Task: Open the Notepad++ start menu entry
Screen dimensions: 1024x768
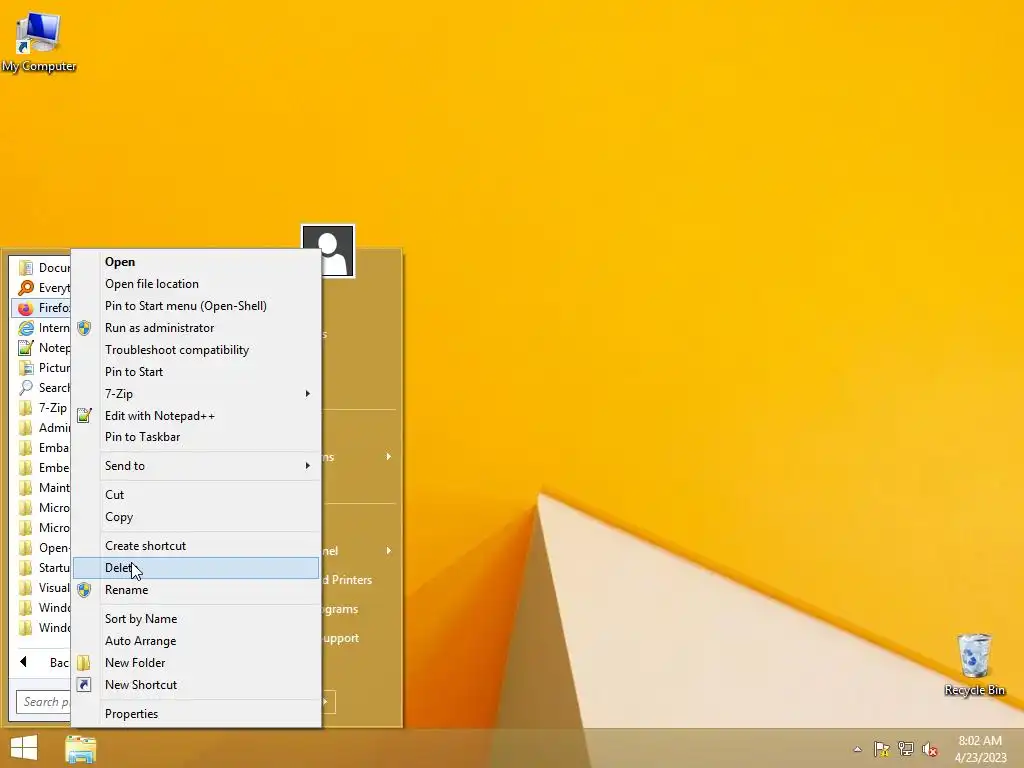Action: [42, 348]
